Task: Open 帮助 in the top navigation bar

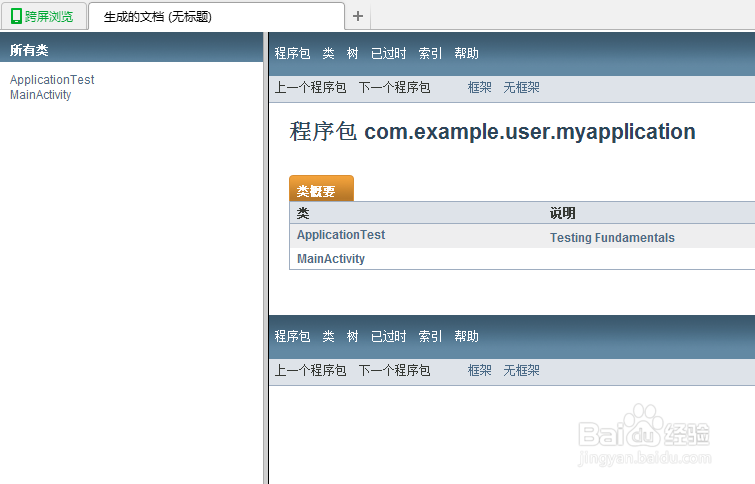Action: 467,53
